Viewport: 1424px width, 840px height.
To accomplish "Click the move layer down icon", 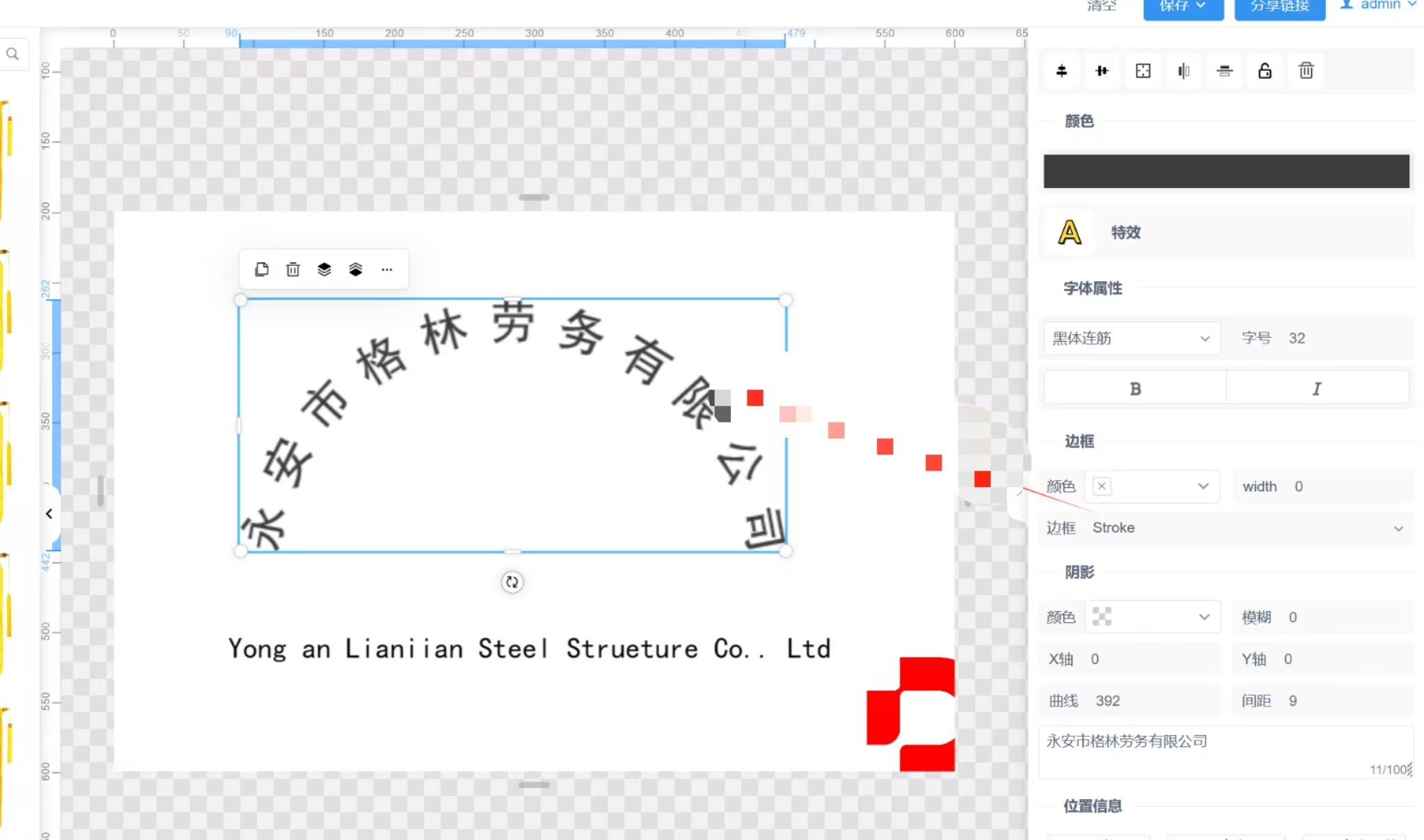I will click(x=324, y=269).
